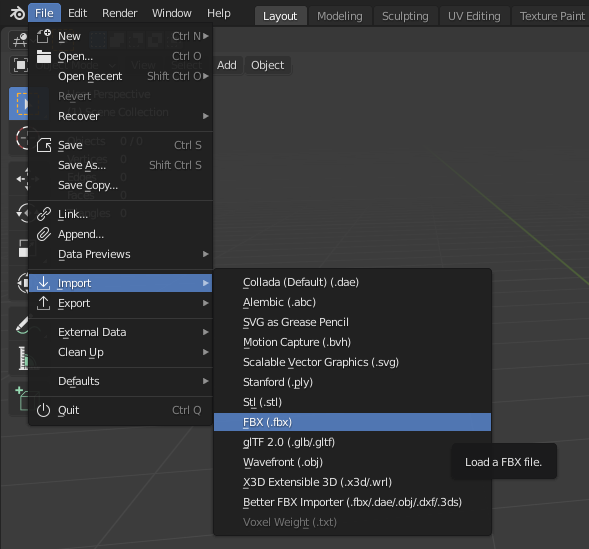Viewport: 589px width, 549px height.
Task: Open the Render menu
Action: point(119,14)
